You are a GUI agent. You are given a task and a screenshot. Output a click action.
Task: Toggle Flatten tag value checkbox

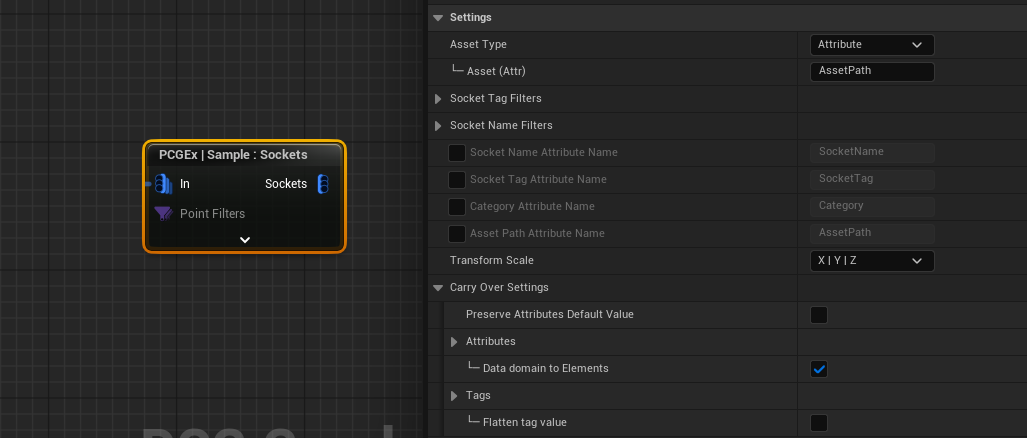pyautogui.click(x=819, y=423)
